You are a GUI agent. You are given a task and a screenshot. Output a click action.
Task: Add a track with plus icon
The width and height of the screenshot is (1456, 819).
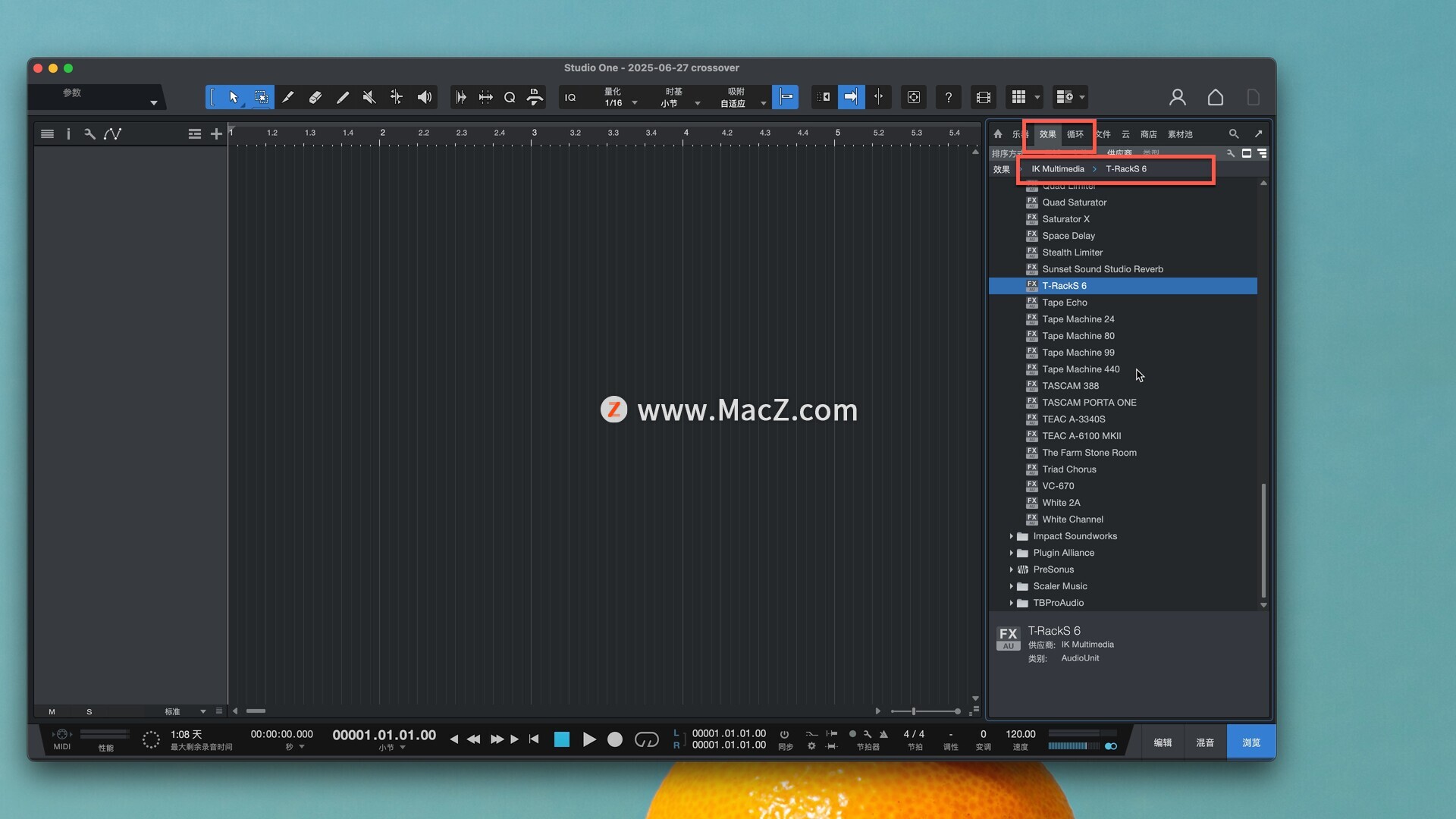216,134
